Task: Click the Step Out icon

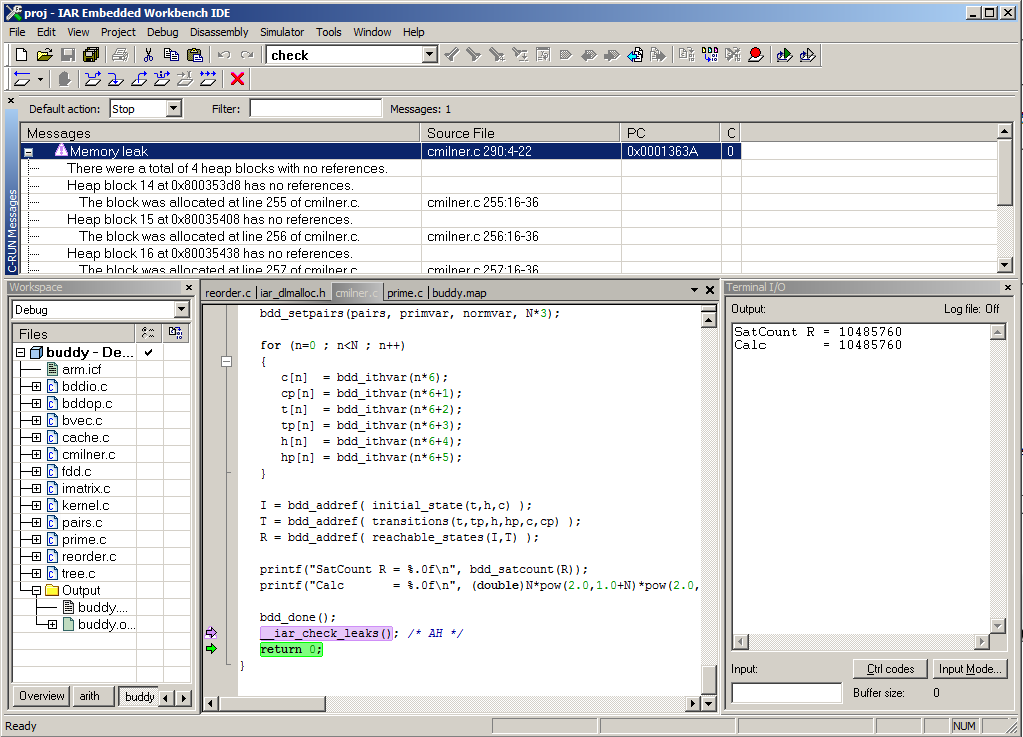Action: [138, 79]
